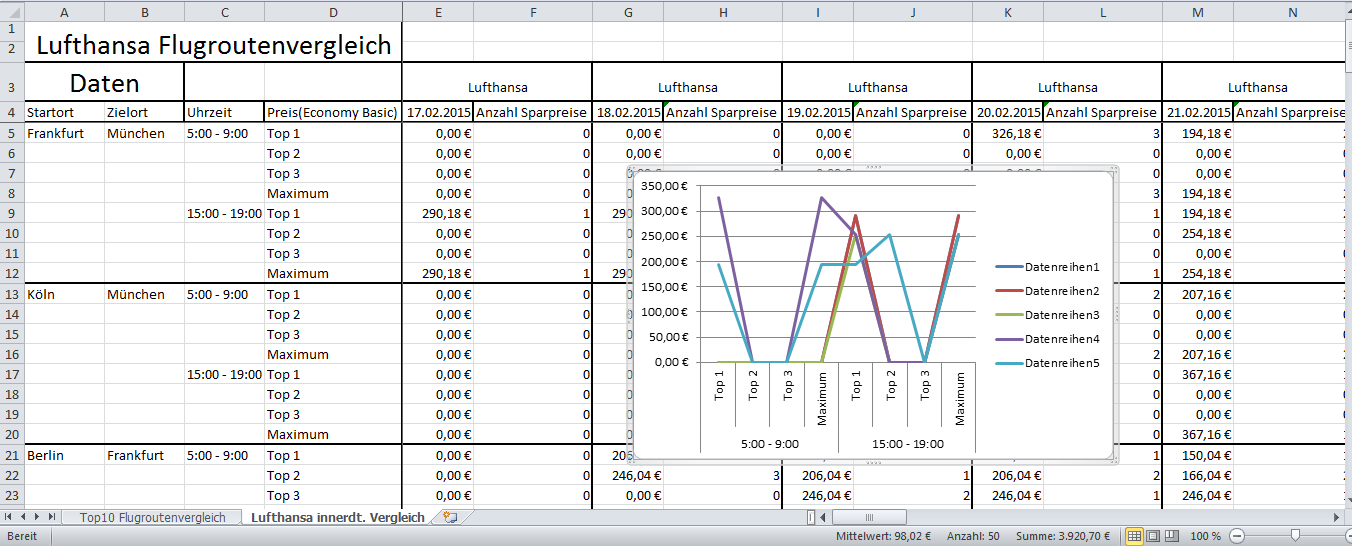Click the zoom out minus button
This screenshot has height=546, width=1352.
click(1237, 536)
